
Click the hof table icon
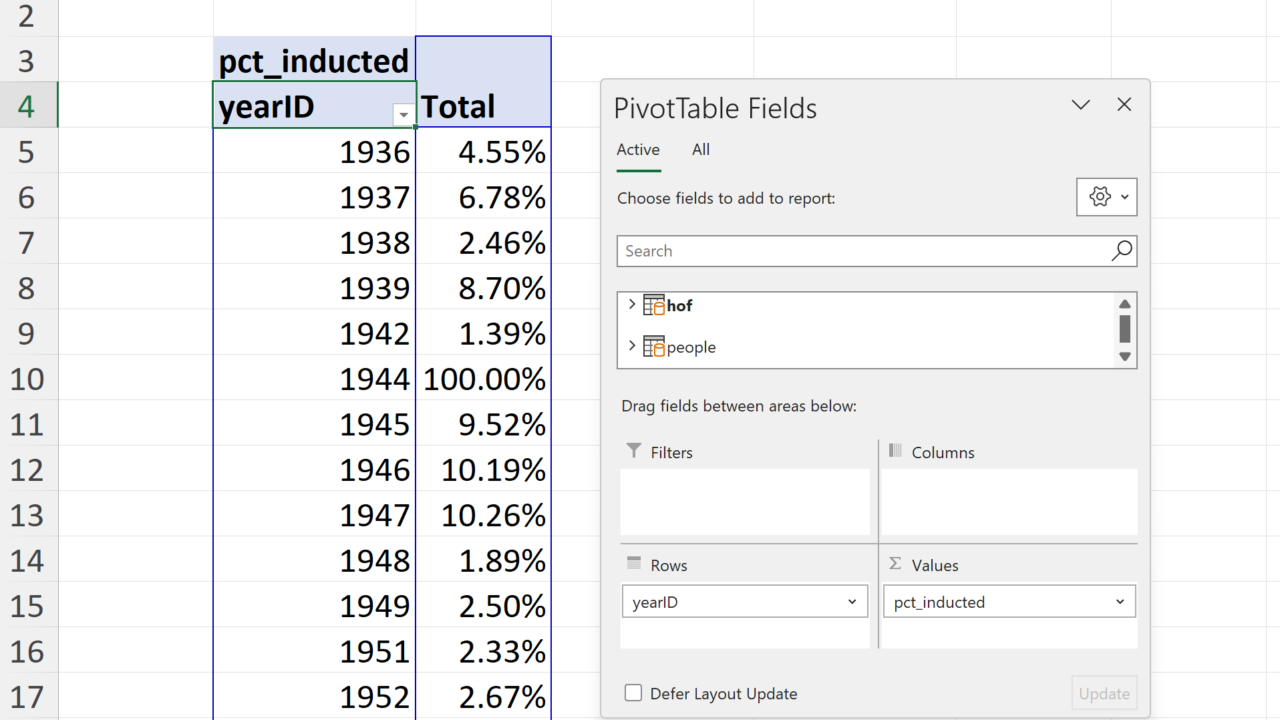[655, 305]
